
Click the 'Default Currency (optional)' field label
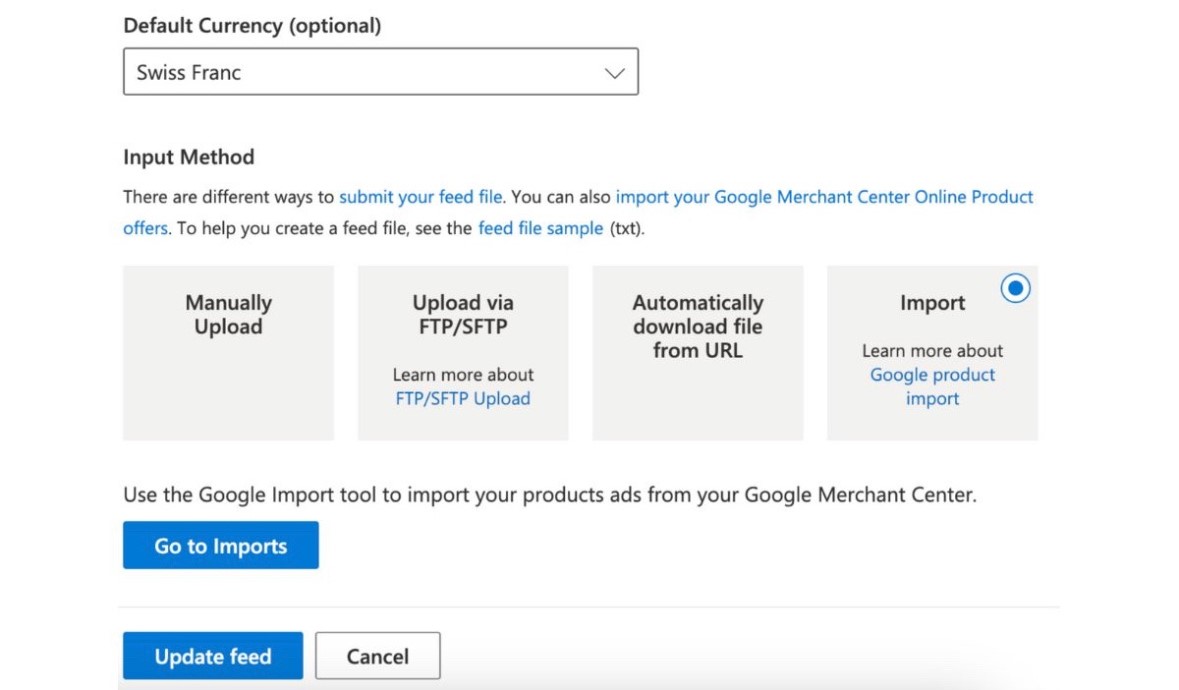tap(252, 26)
